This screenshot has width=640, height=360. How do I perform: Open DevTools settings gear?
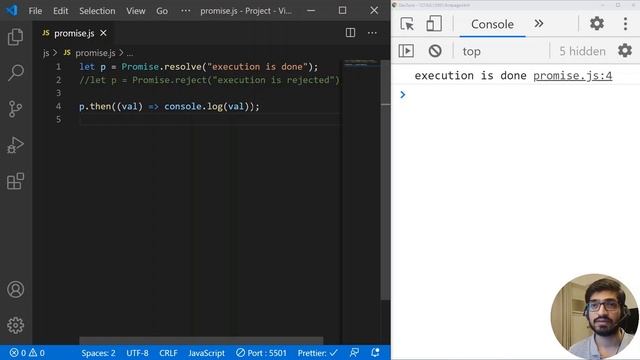click(597, 24)
